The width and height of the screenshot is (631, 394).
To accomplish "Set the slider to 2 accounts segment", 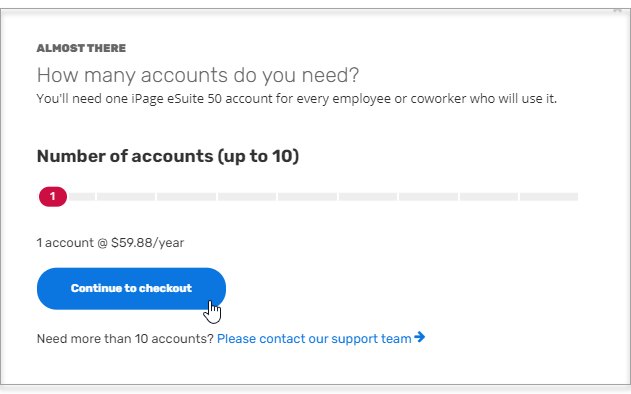I will coord(82,197).
